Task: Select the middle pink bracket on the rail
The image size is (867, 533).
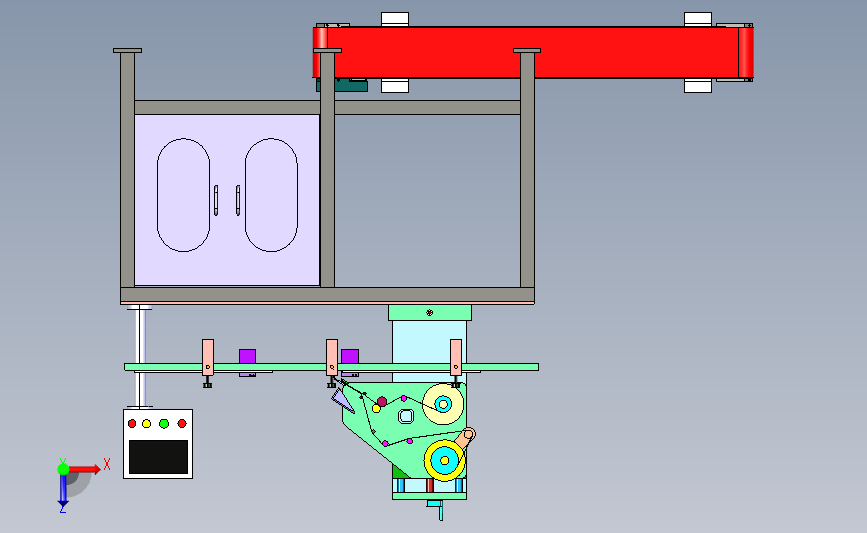Action: pos(332,357)
